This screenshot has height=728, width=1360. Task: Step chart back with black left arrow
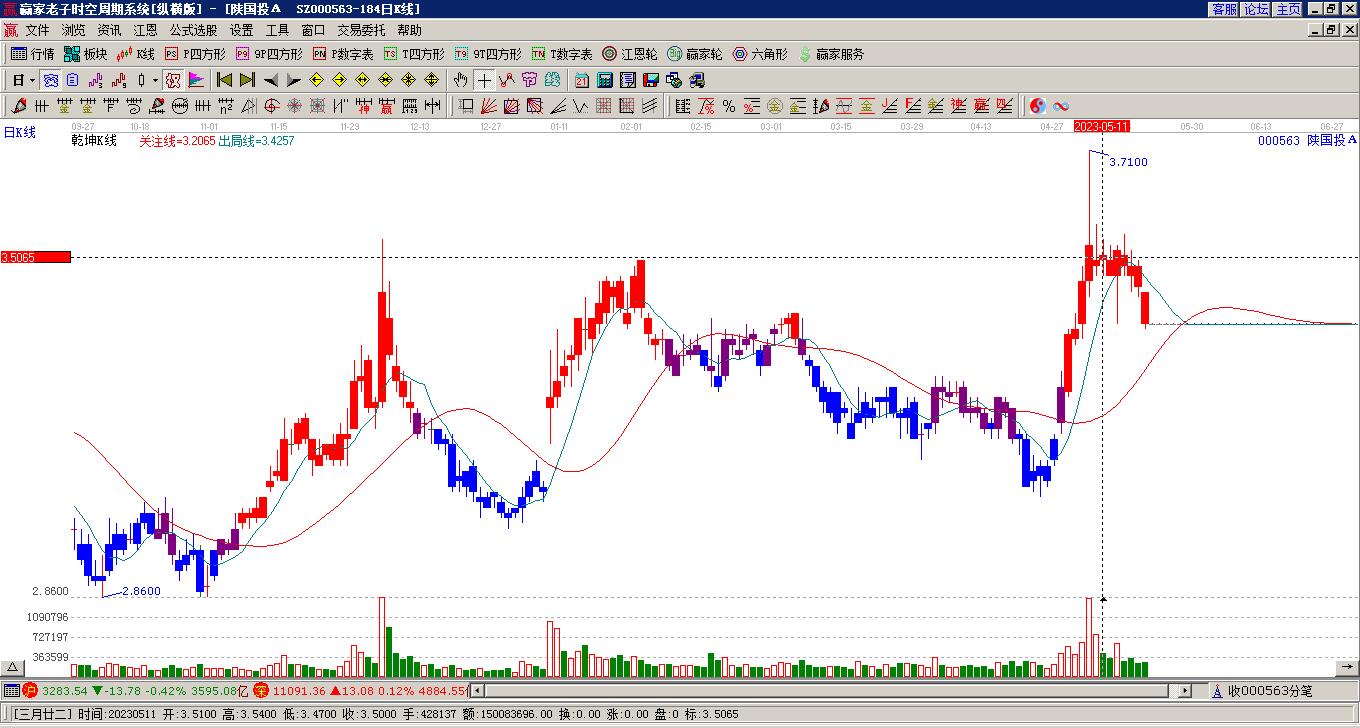coord(271,80)
